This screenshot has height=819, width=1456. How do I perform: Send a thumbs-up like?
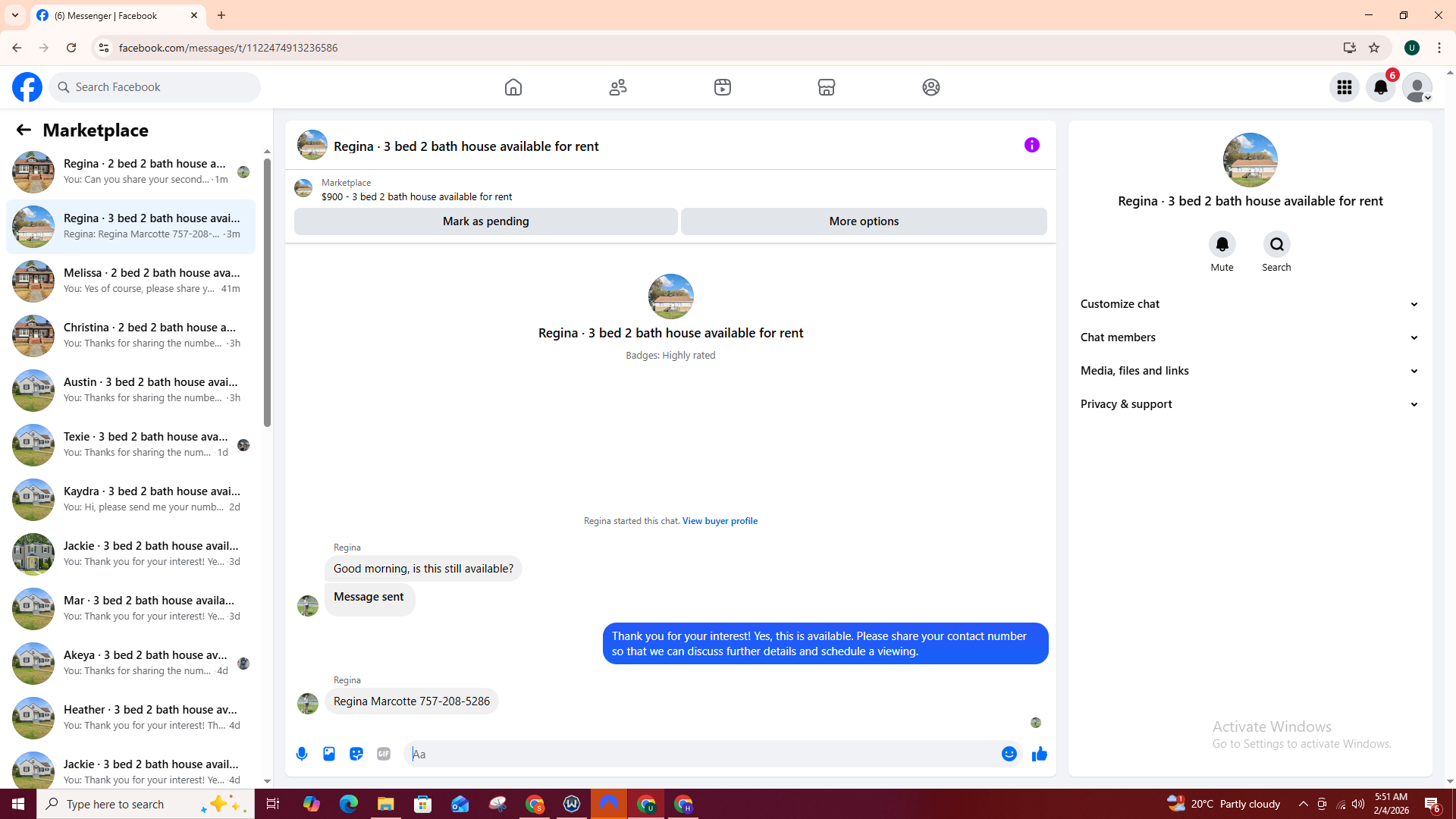pyautogui.click(x=1039, y=754)
